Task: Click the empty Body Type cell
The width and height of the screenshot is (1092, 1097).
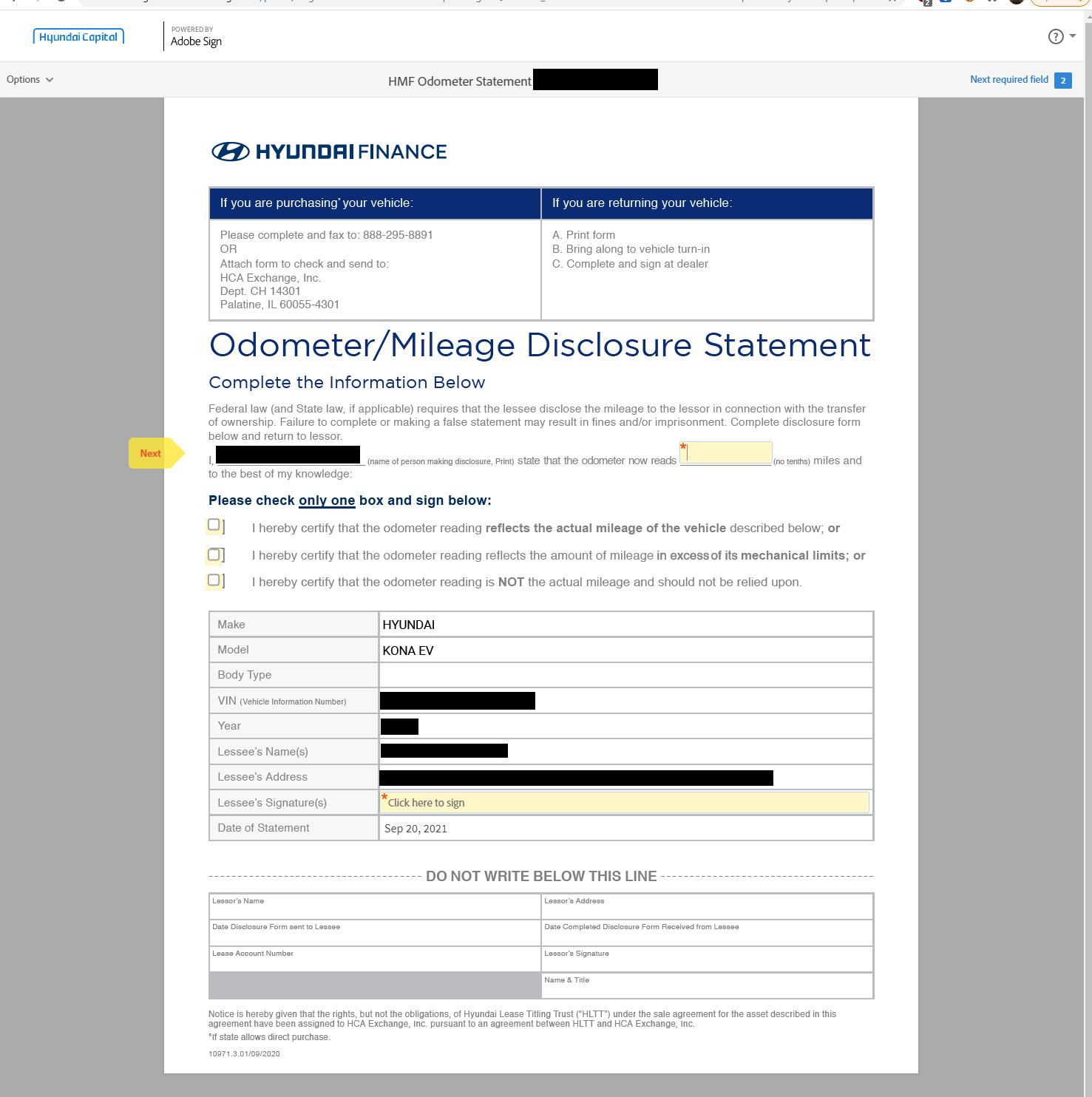Action: (625, 675)
